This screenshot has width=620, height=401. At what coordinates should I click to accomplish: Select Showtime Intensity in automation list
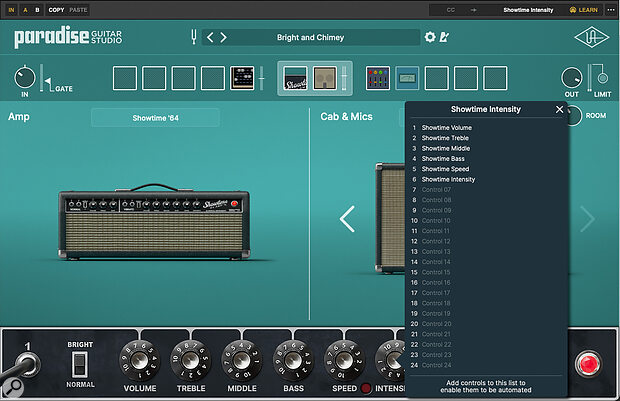click(x=448, y=179)
